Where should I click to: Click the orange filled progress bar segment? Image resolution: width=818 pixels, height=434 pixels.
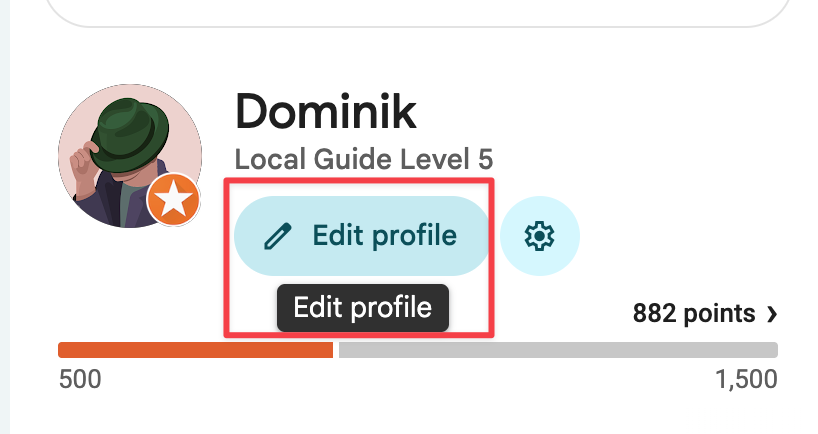tap(195, 350)
